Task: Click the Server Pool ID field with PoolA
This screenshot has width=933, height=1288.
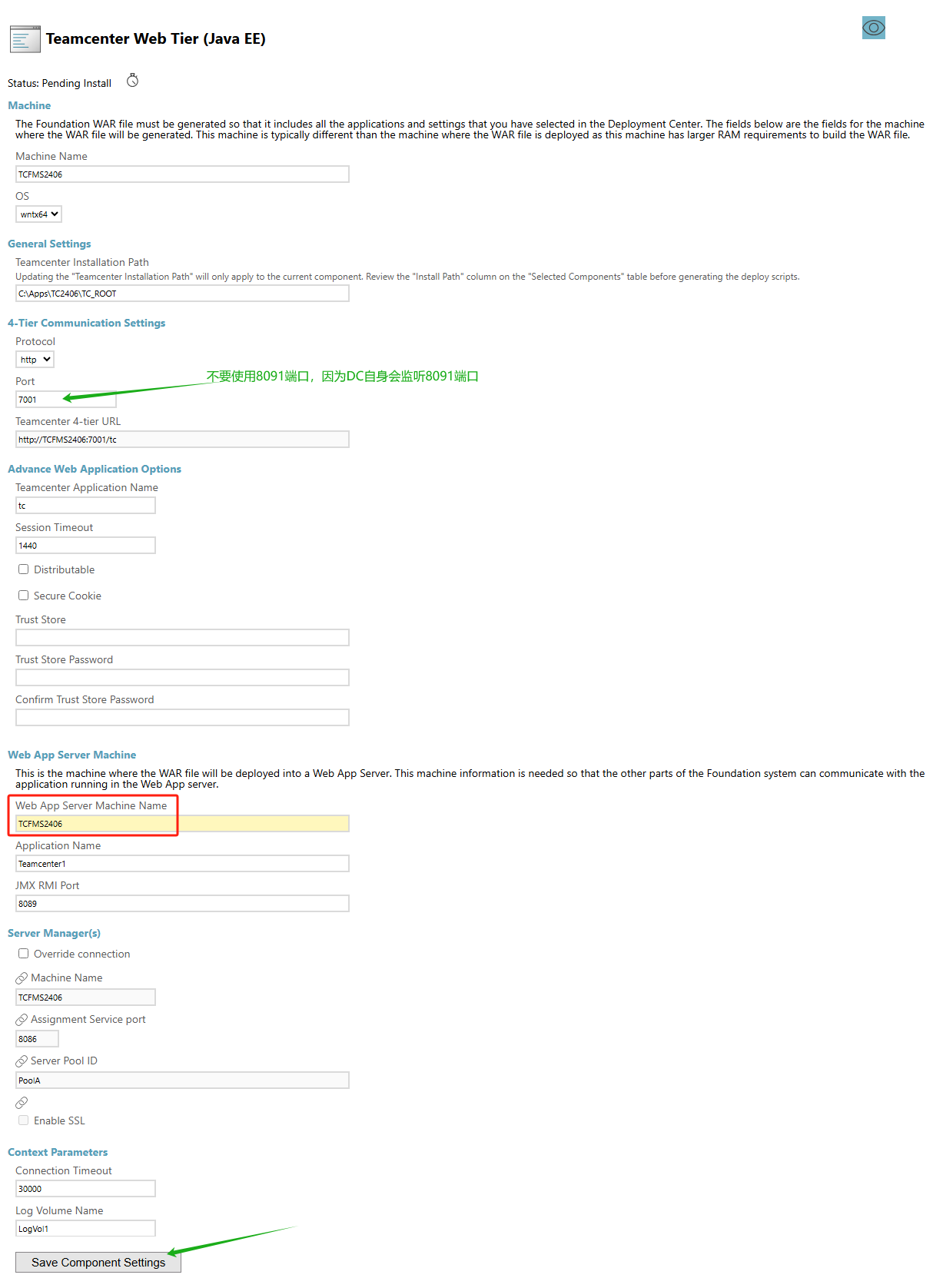Action: (182, 1081)
